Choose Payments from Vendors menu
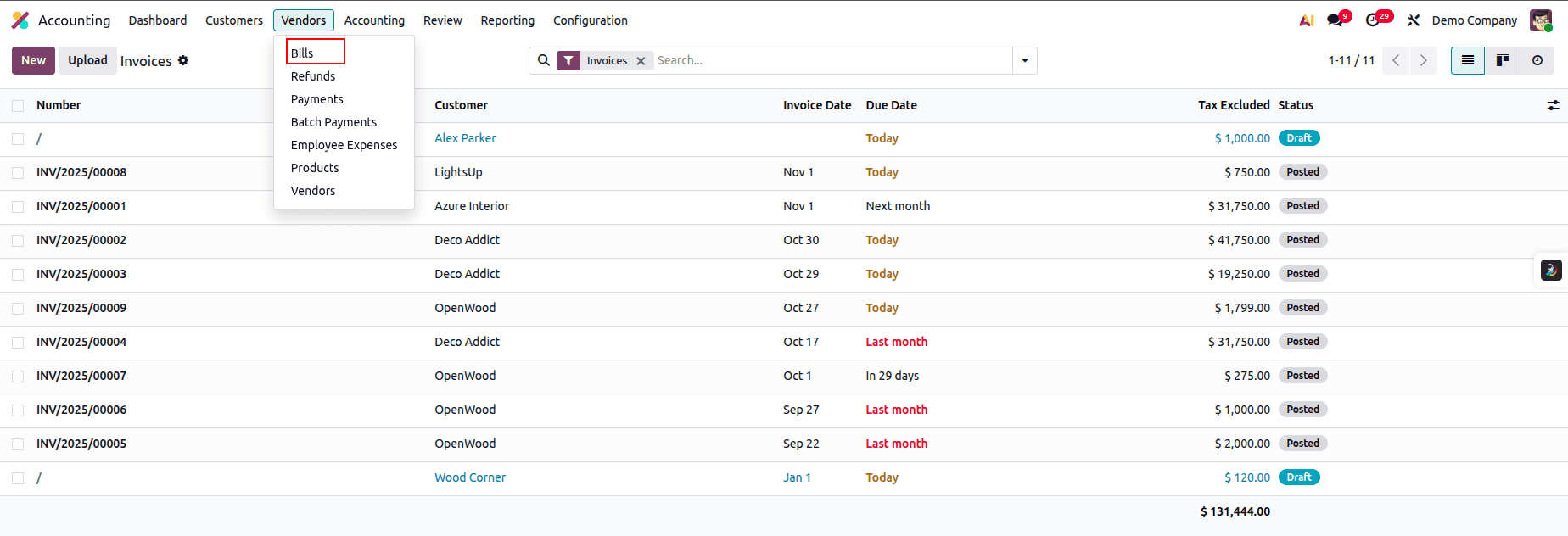 (x=317, y=99)
